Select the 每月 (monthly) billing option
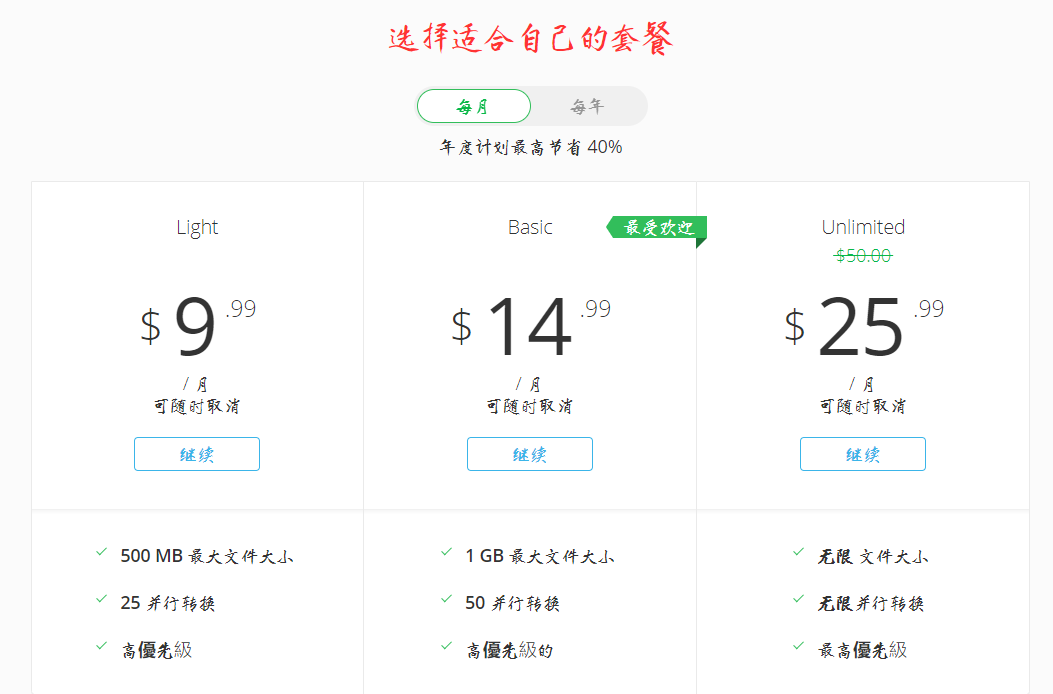 point(475,105)
